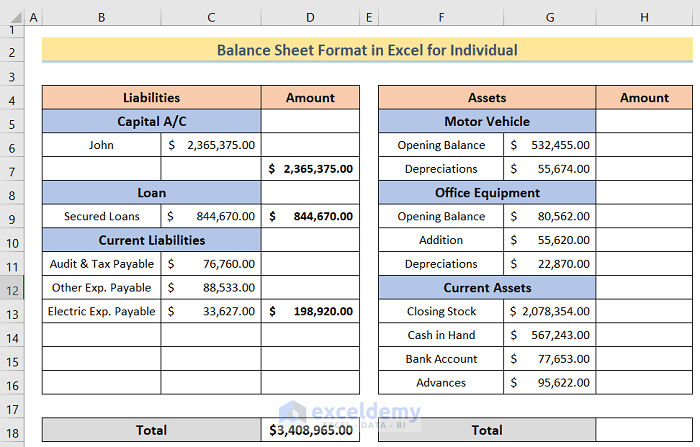700x447 pixels.
Task: Select column G header
Action: click(550, 18)
